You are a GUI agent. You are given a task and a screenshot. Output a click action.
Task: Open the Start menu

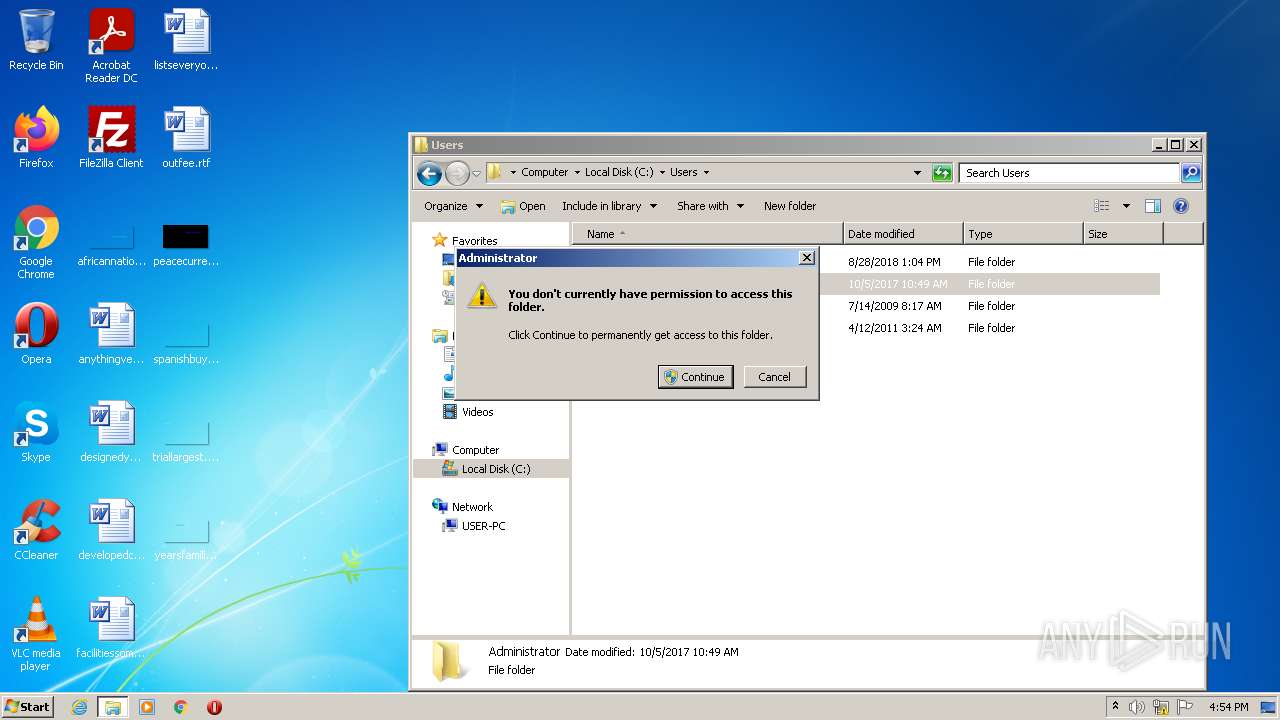click(x=28, y=707)
